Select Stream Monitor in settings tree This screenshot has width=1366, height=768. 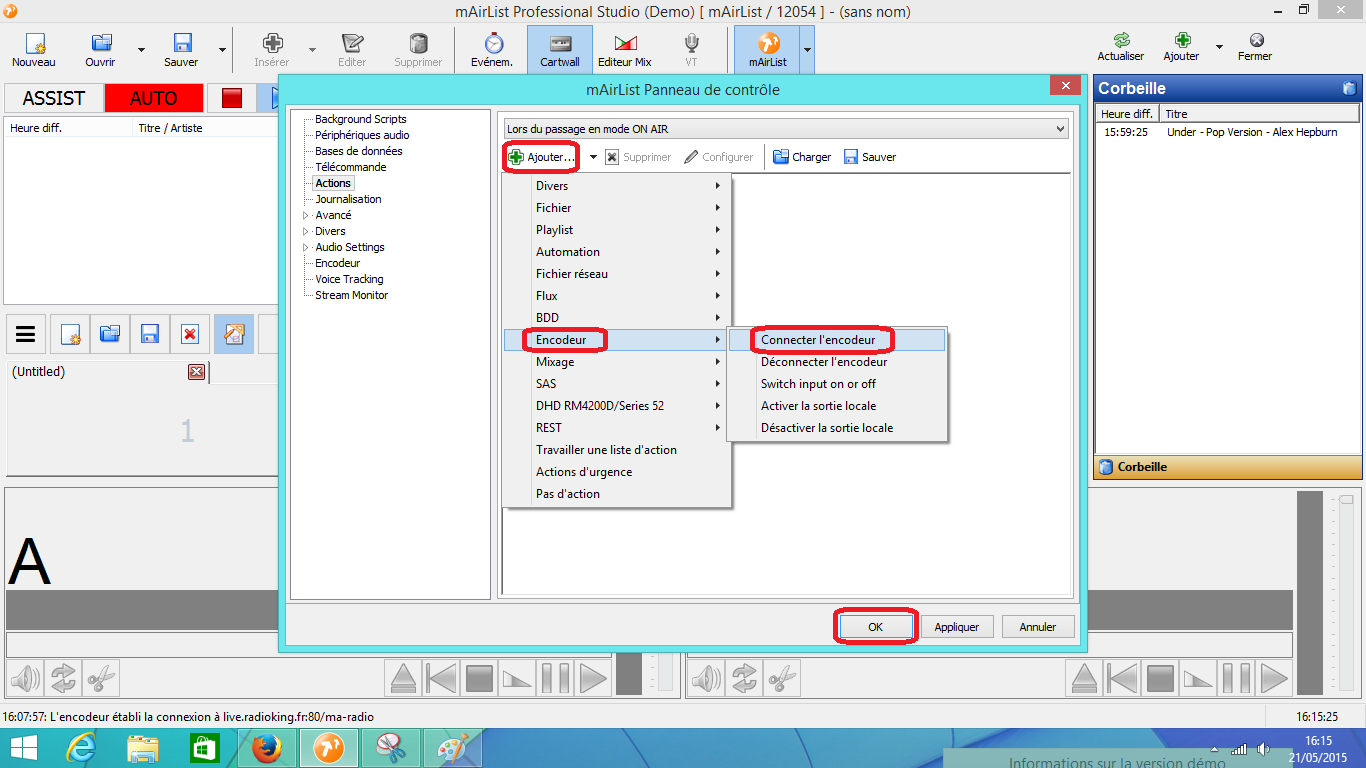(351, 295)
